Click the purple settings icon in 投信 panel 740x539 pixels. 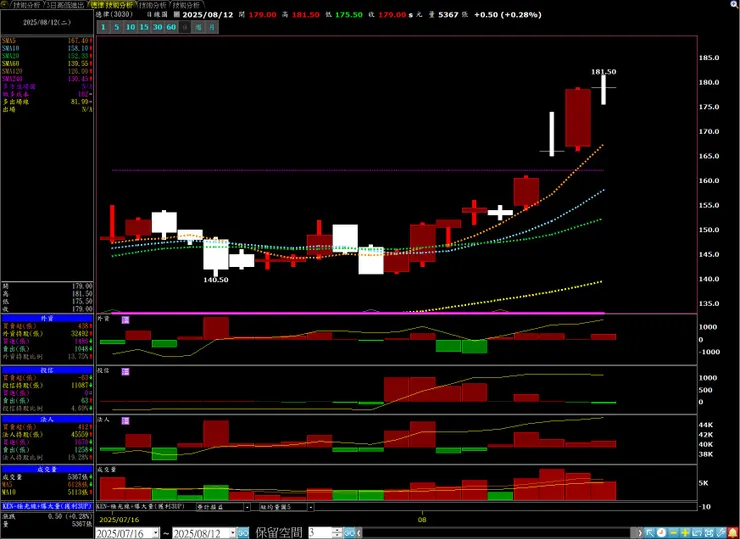[x=126, y=372]
